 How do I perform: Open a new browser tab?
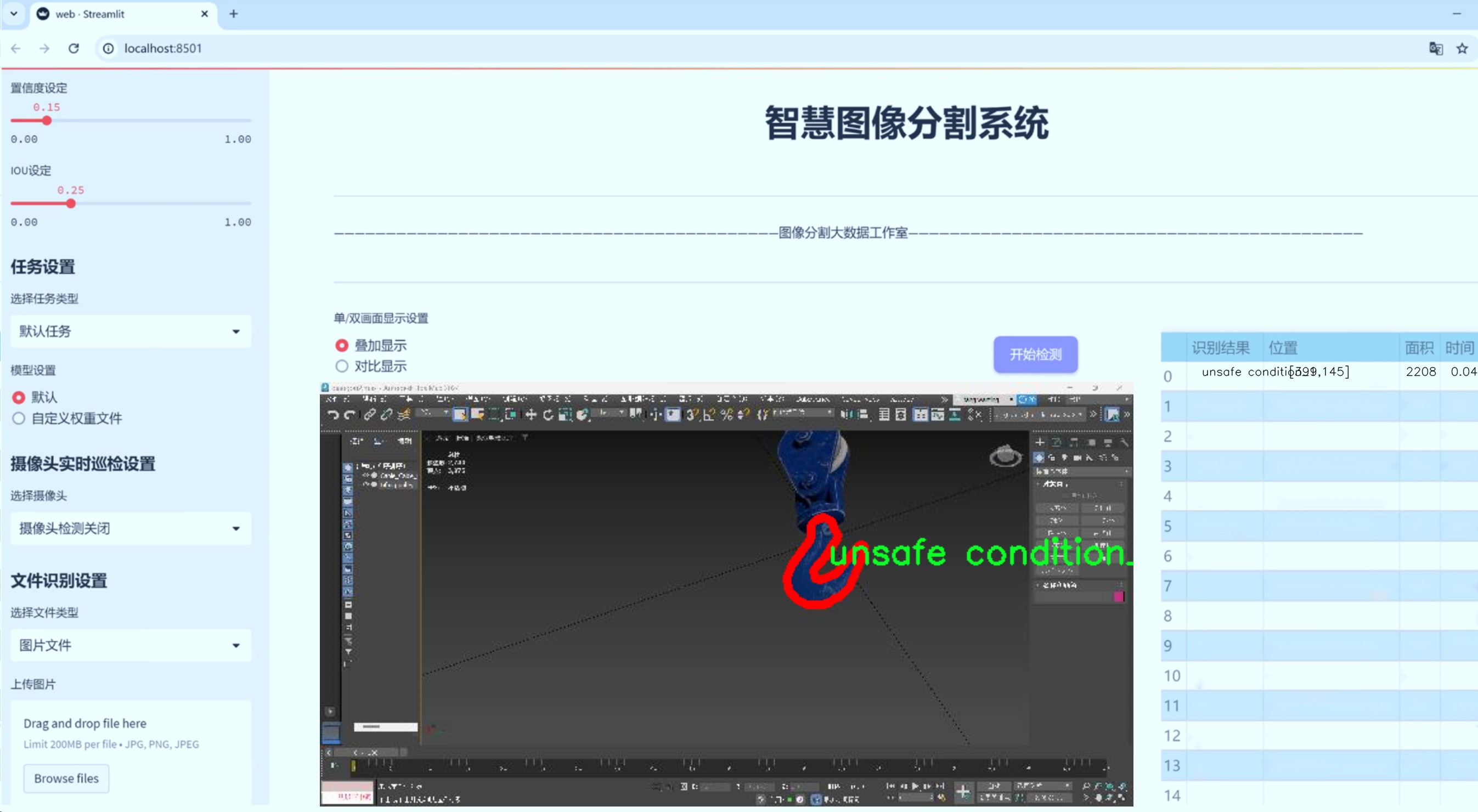pyautogui.click(x=234, y=14)
